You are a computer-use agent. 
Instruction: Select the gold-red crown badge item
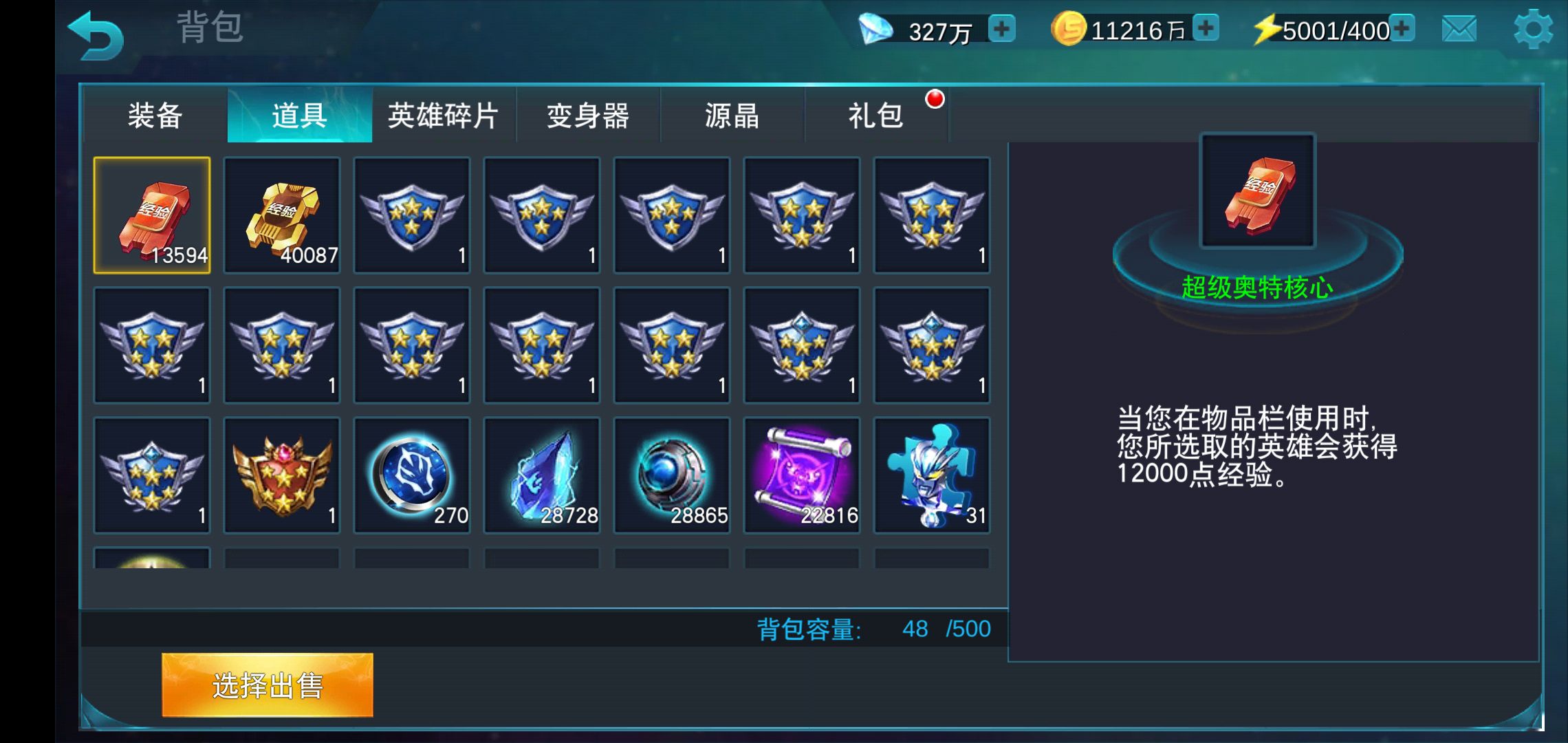tap(282, 475)
